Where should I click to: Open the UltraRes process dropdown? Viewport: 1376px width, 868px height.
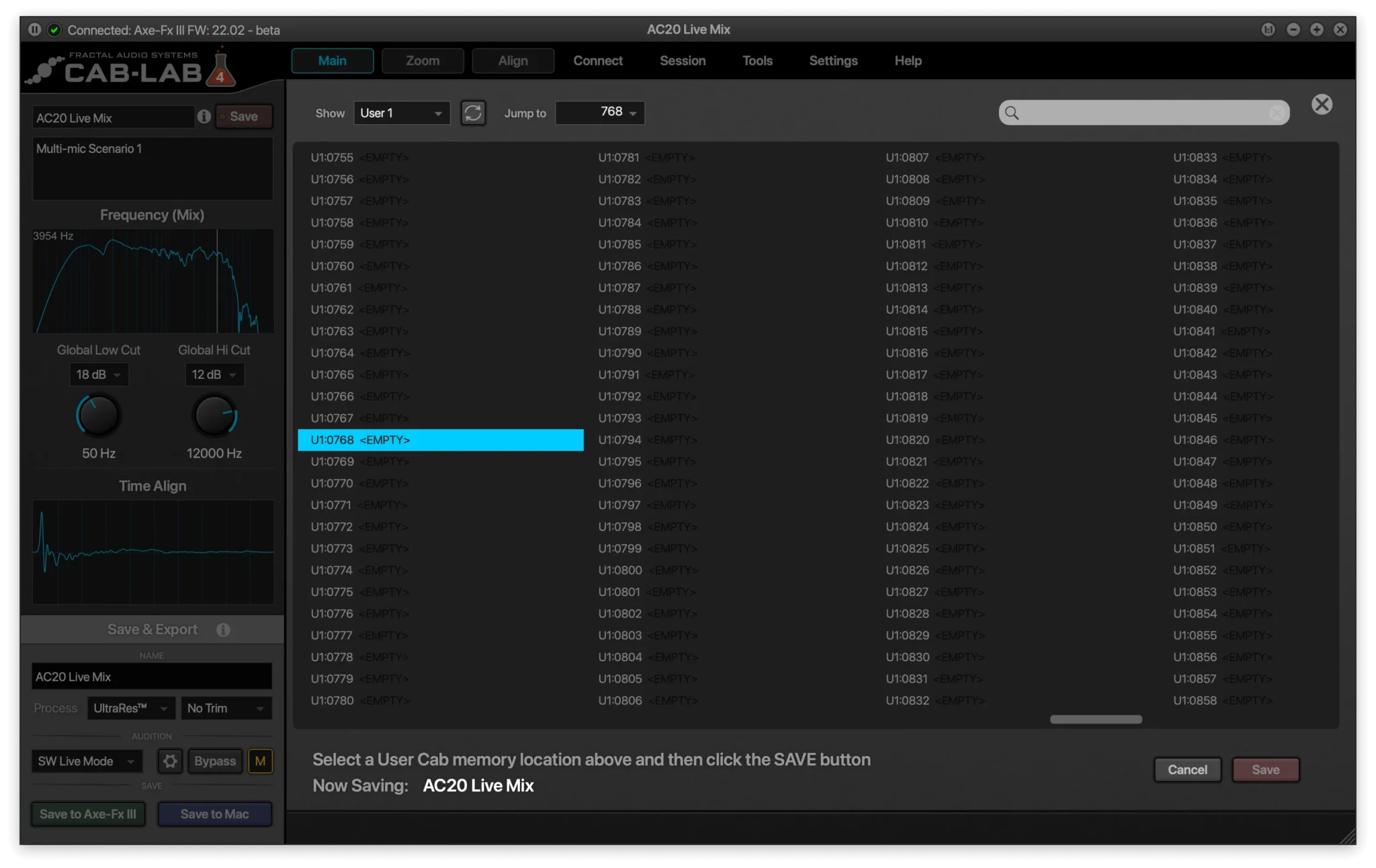click(x=130, y=708)
